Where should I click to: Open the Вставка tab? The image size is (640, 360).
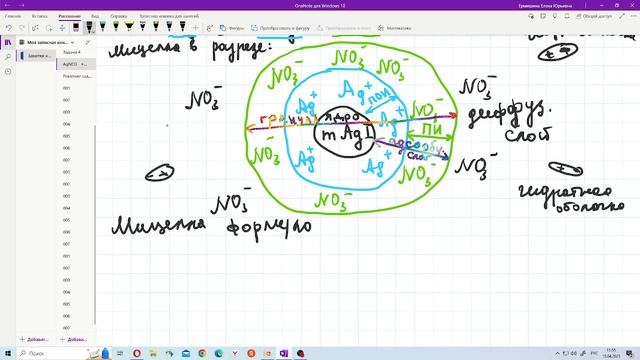coord(40,16)
